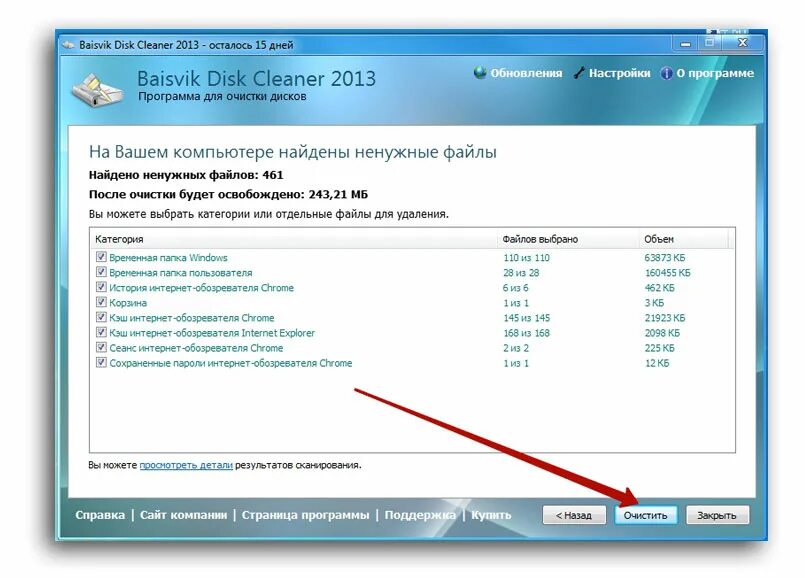
Task: Select Сеанс интернет-обозревателя Chrome label
Action: tap(196, 348)
